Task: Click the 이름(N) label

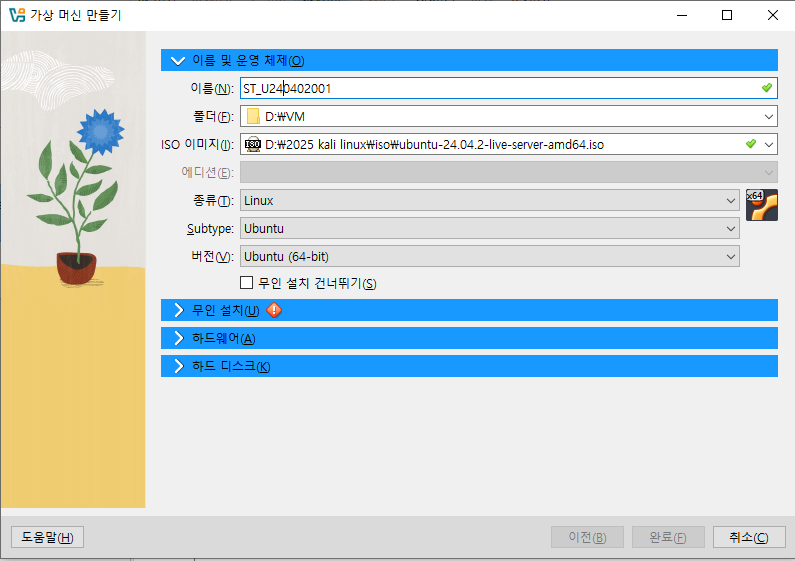Action: tap(212, 88)
